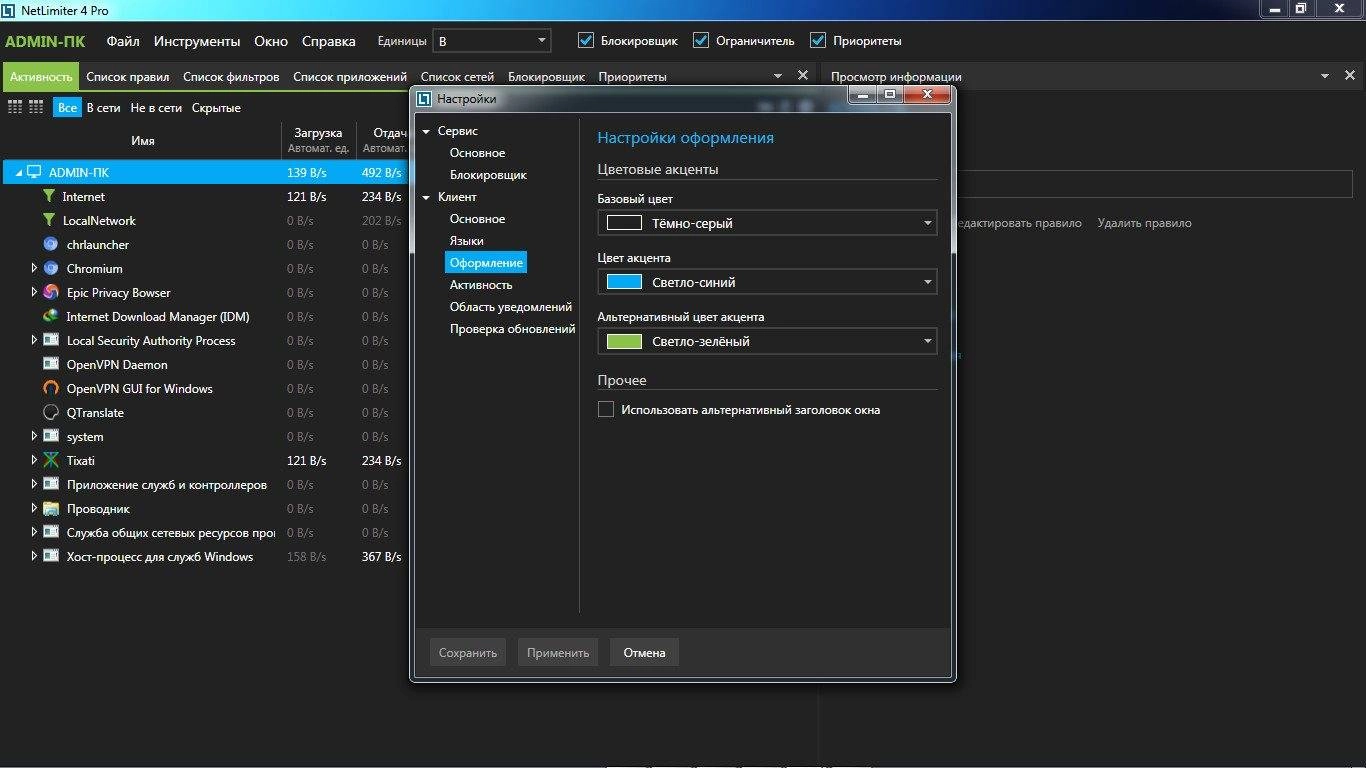Collapse the Клиент settings tree node
Image resolution: width=1366 pixels, height=768 pixels.
426,197
